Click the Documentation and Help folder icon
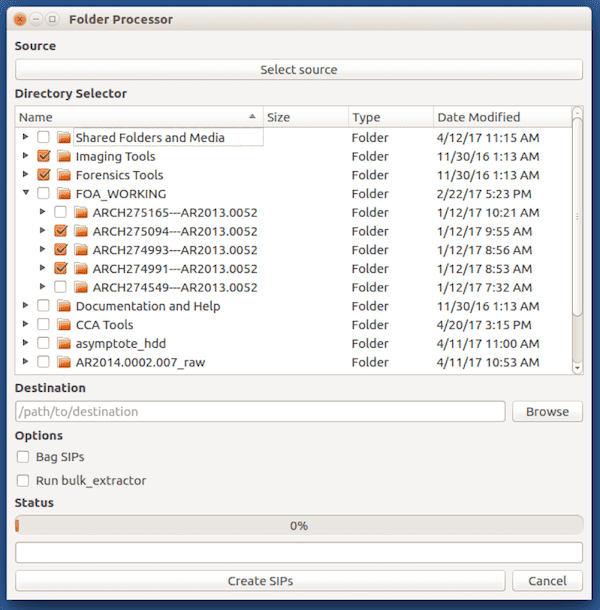600x610 pixels. tap(64, 306)
